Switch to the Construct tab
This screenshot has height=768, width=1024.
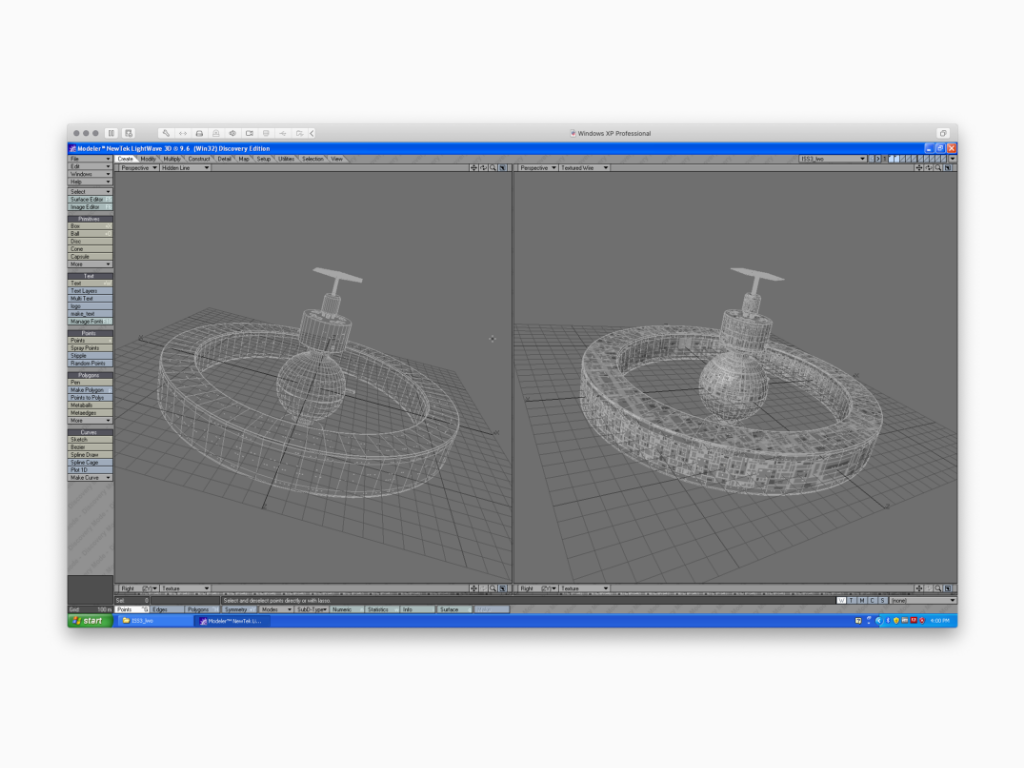coord(199,159)
